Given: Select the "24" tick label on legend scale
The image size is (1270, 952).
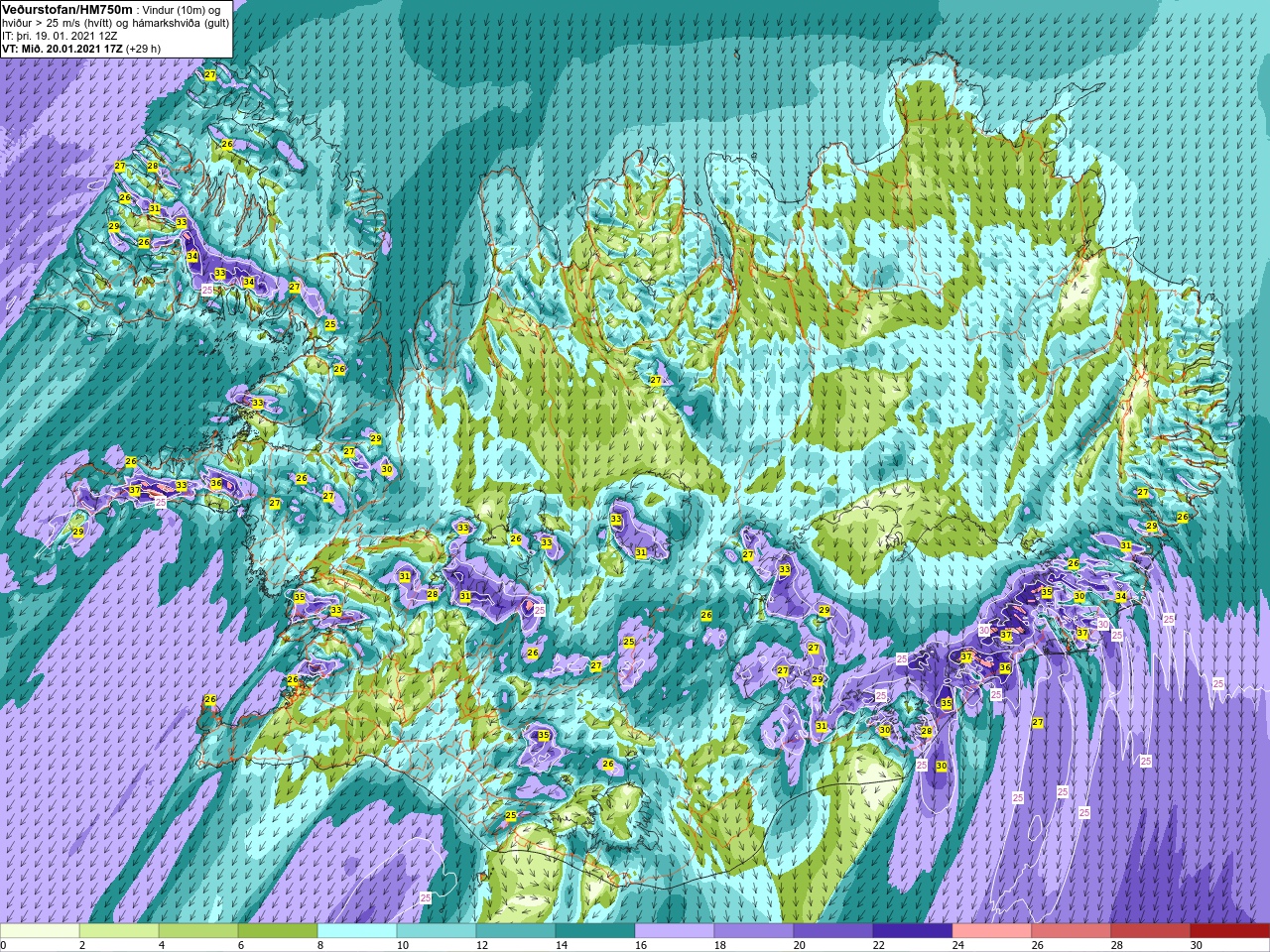Looking at the screenshot, I should pos(958,946).
